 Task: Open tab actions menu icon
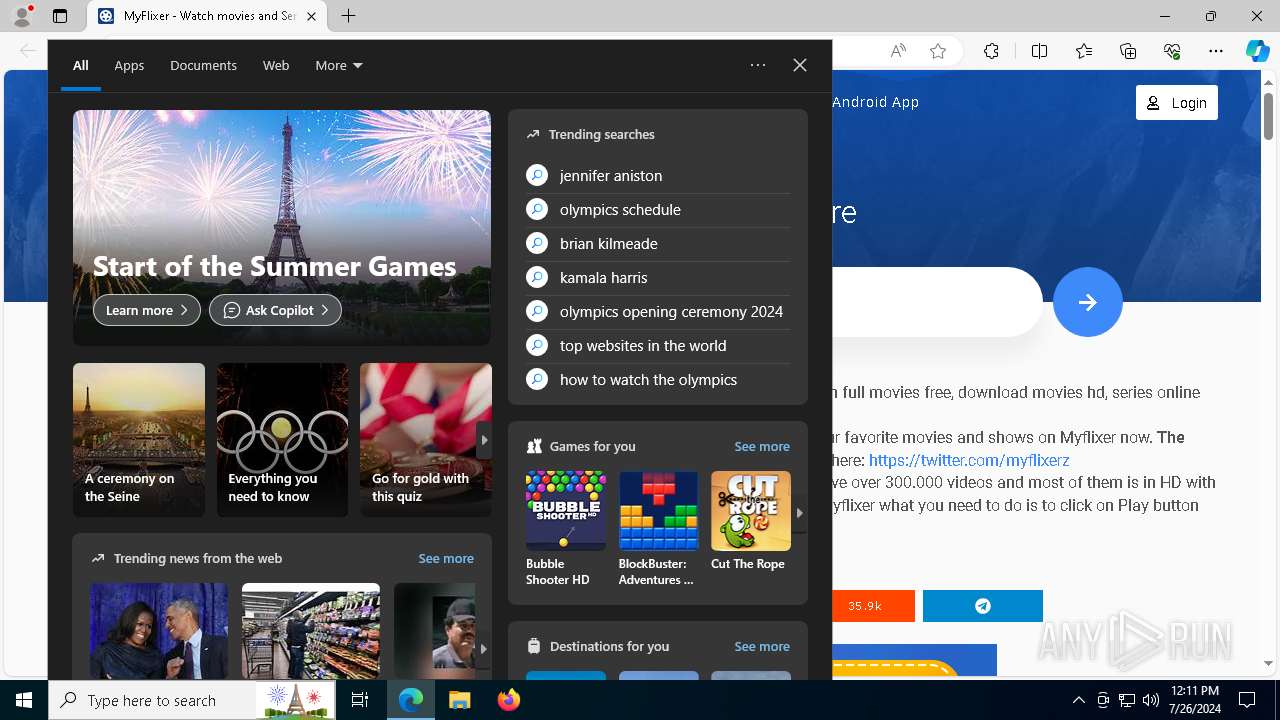(x=60, y=16)
